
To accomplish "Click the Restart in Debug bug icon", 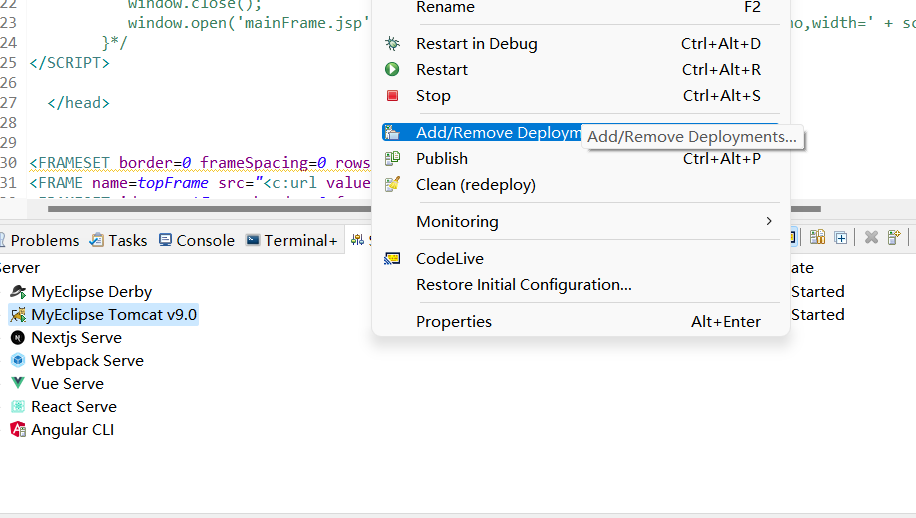I will (394, 44).
